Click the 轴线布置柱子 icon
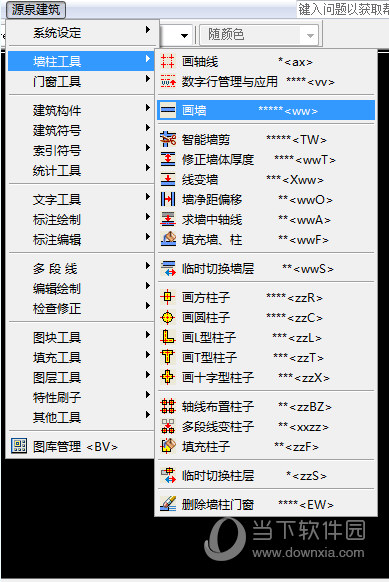389x582 pixels. (x=167, y=406)
